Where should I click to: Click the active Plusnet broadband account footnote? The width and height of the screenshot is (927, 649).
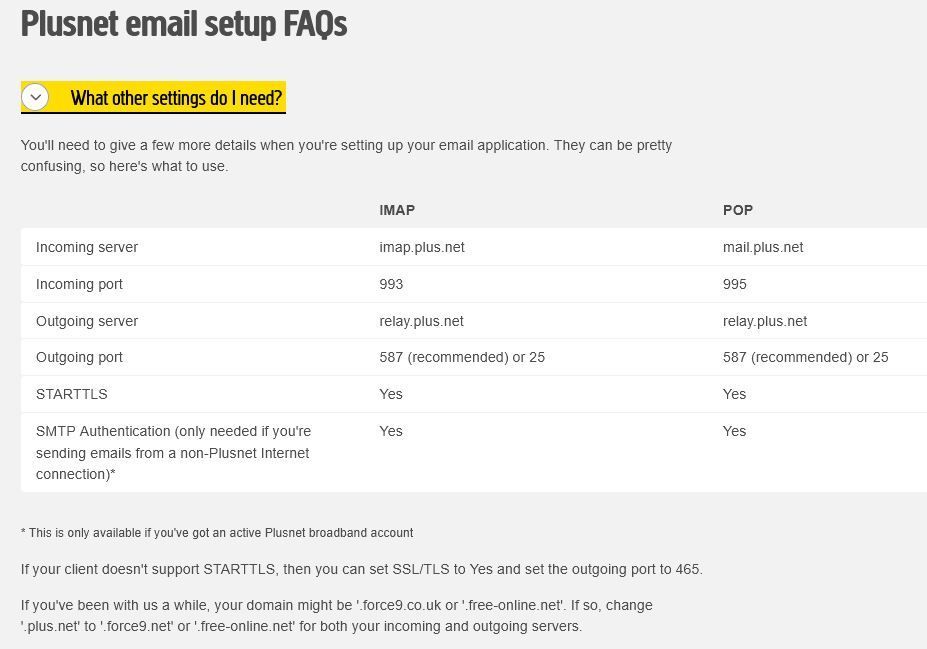tap(217, 533)
